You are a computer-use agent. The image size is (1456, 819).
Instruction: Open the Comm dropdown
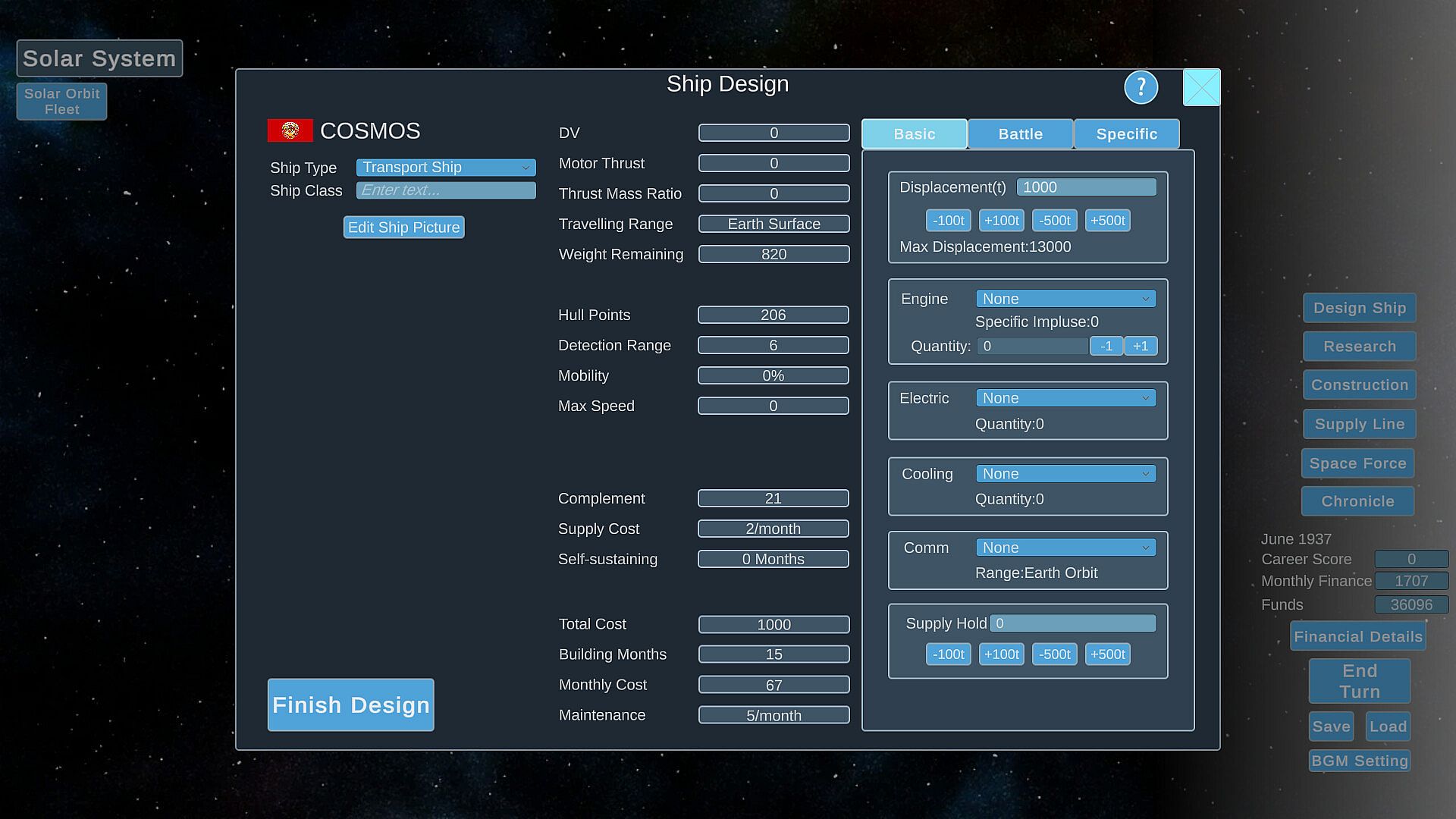pyautogui.click(x=1065, y=548)
